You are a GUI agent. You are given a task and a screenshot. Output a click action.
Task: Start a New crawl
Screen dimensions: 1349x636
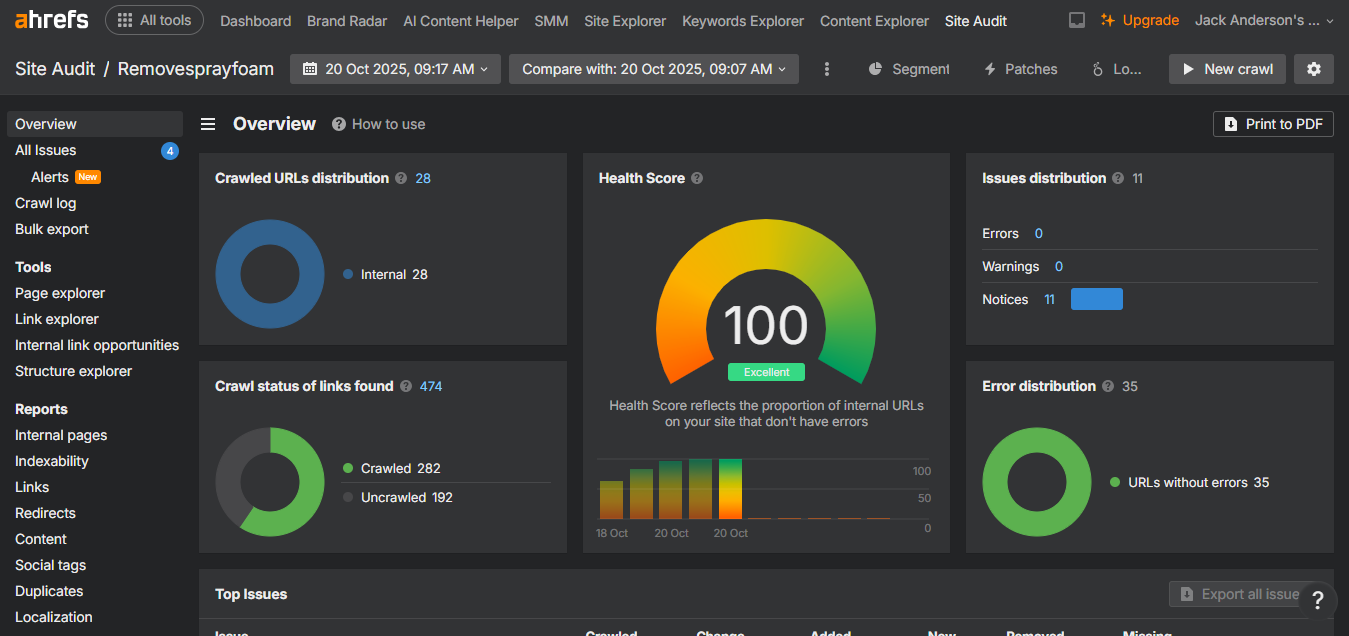1227,69
